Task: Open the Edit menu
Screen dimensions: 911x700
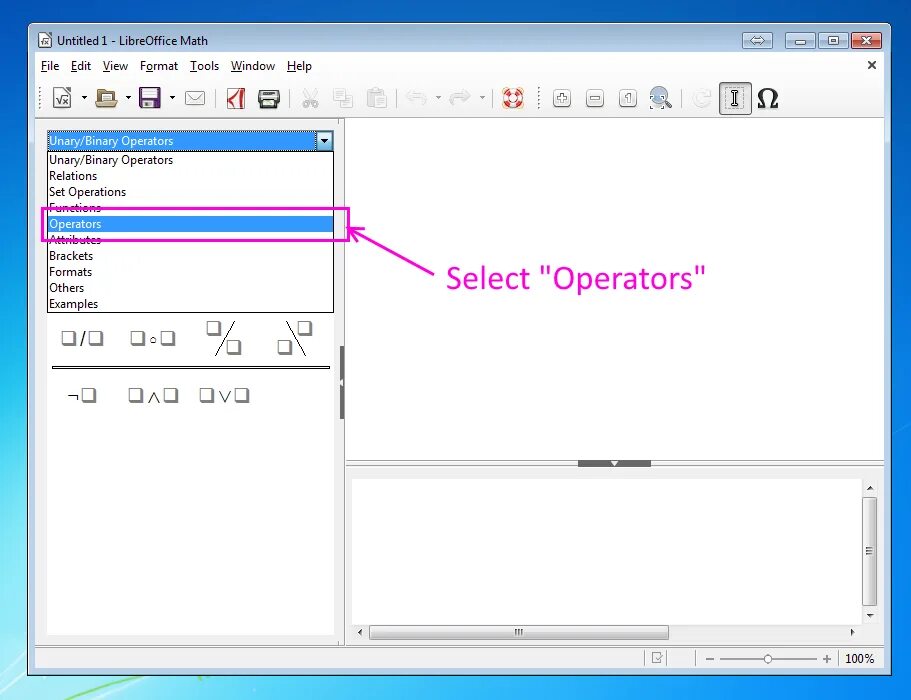Action: click(81, 66)
